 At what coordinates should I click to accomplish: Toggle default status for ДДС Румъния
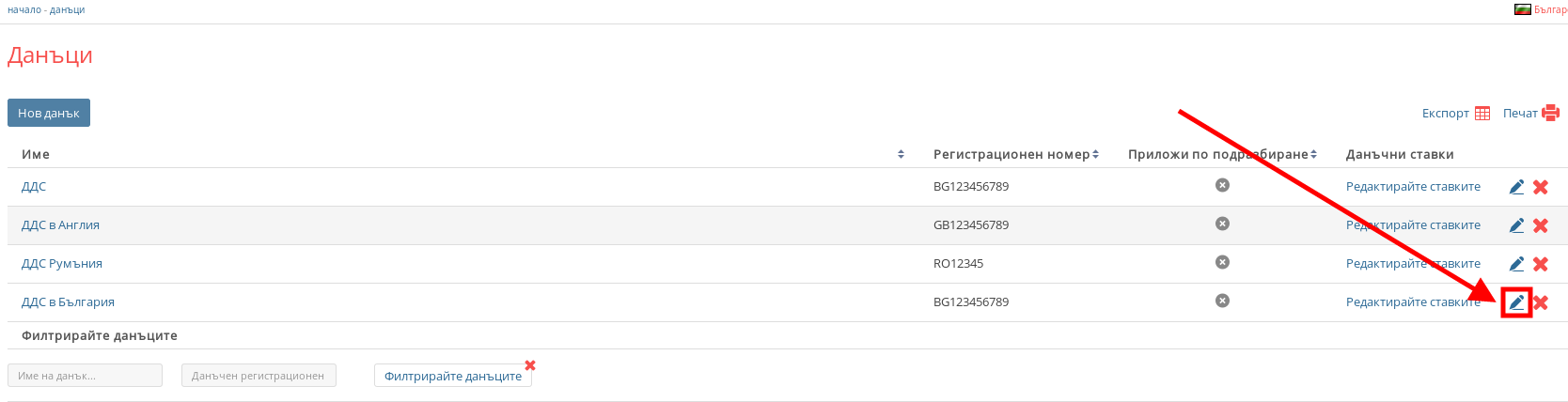tap(1222, 262)
